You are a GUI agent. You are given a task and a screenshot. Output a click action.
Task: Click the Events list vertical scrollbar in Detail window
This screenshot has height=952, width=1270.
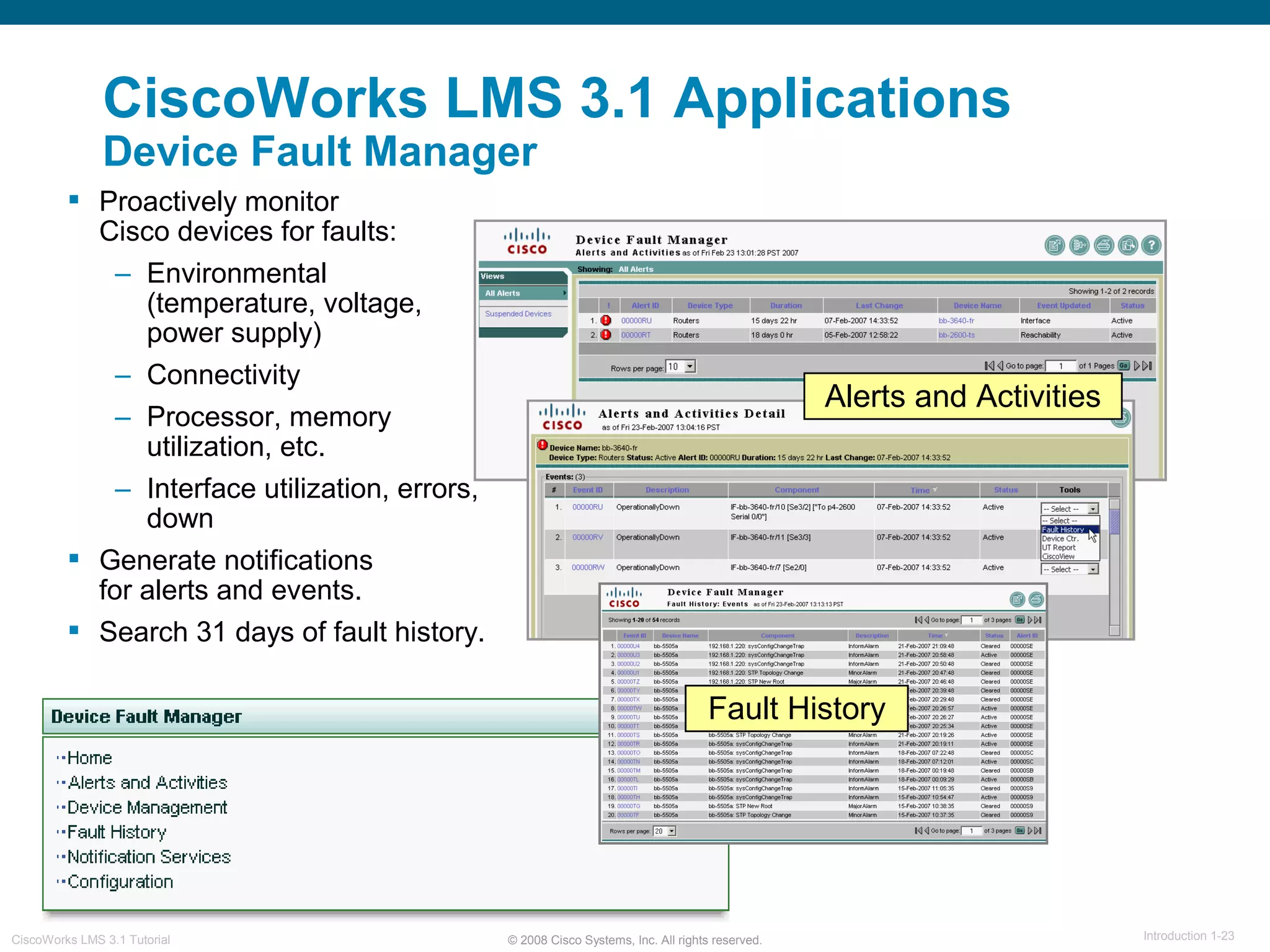[1114, 567]
